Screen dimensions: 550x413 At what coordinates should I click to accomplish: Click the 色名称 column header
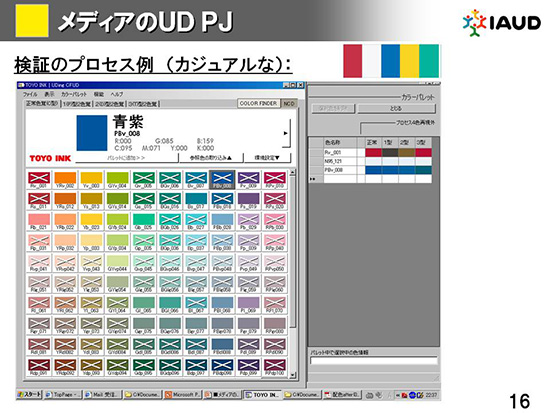coord(340,142)
